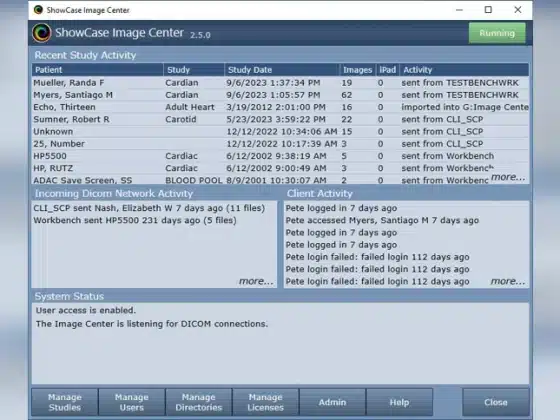Sort by the Activity column header
The height and width of the screenshot is (420, 560).
[464, 70]
